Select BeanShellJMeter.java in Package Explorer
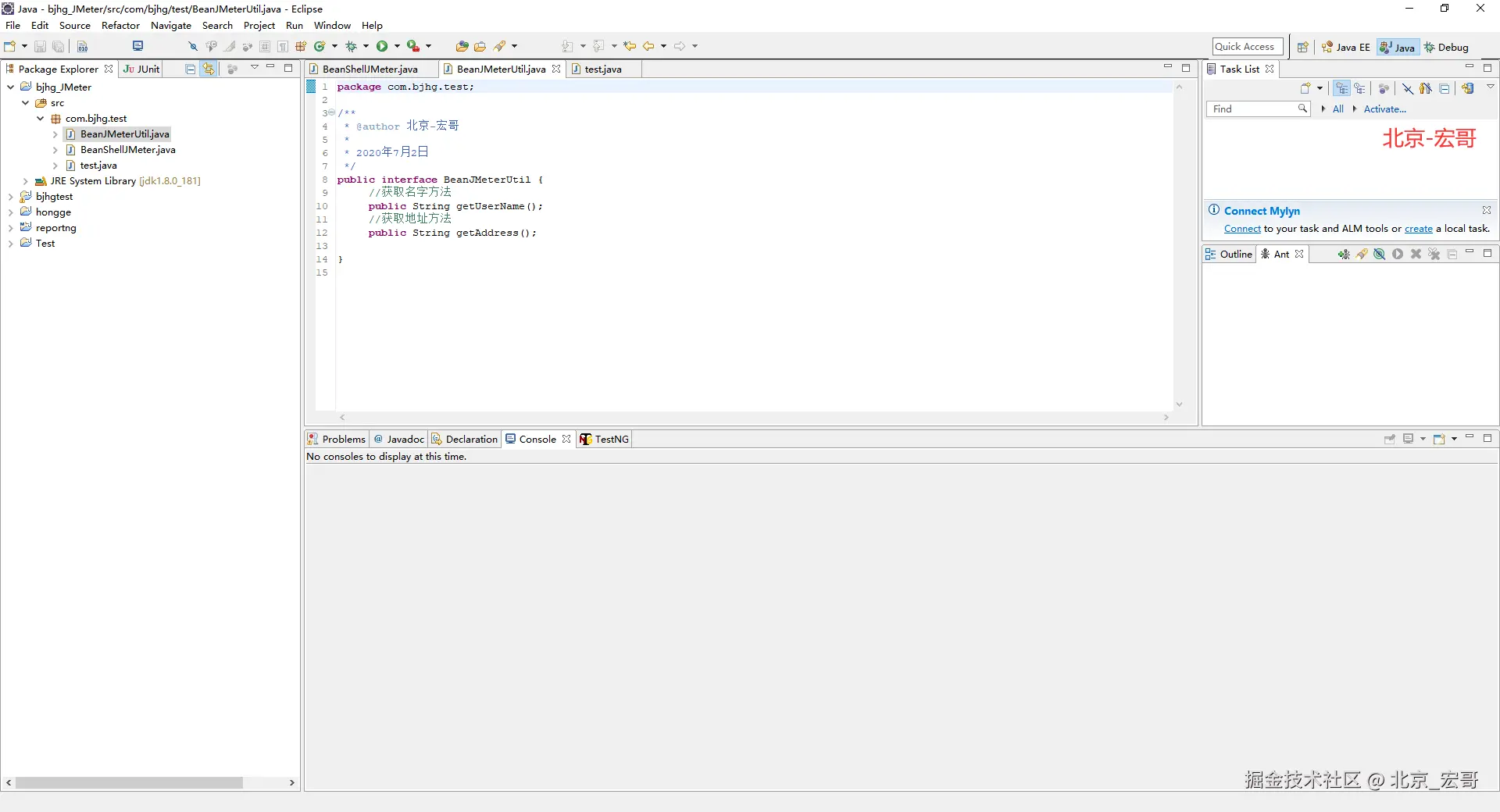Image resolution: width=1500 pixels, height=812 pixels. pos(128,150)
